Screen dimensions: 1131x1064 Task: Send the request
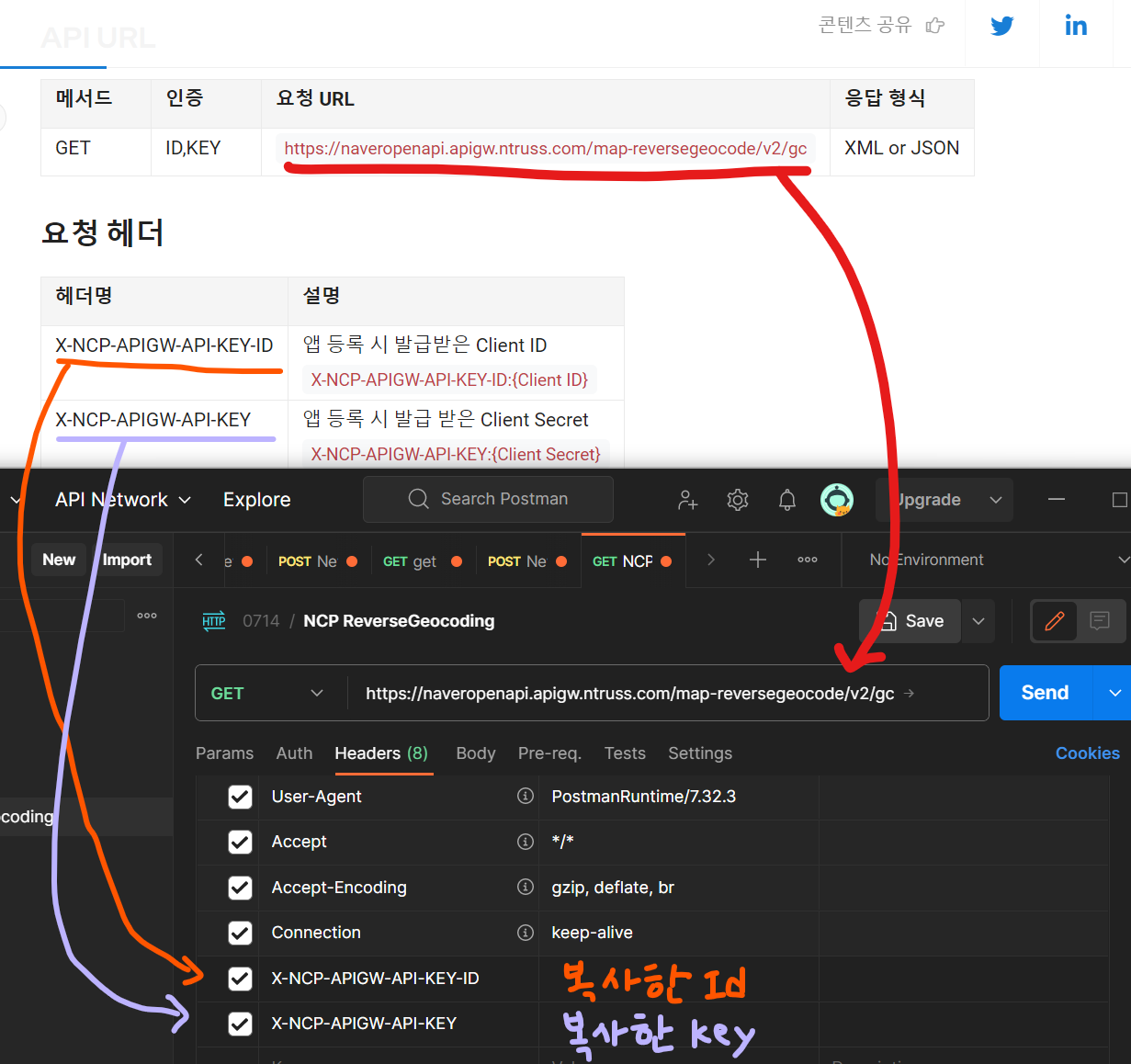click(1046, 693)
